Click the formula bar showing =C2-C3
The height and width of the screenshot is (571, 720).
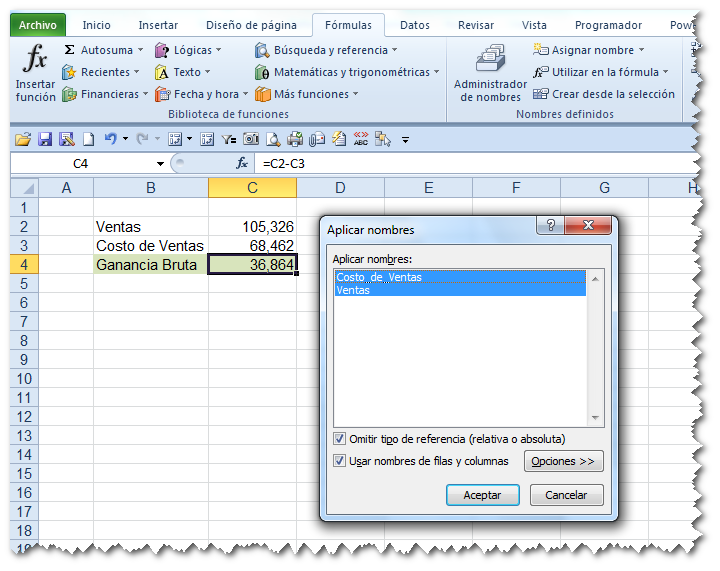click(478, 164)
